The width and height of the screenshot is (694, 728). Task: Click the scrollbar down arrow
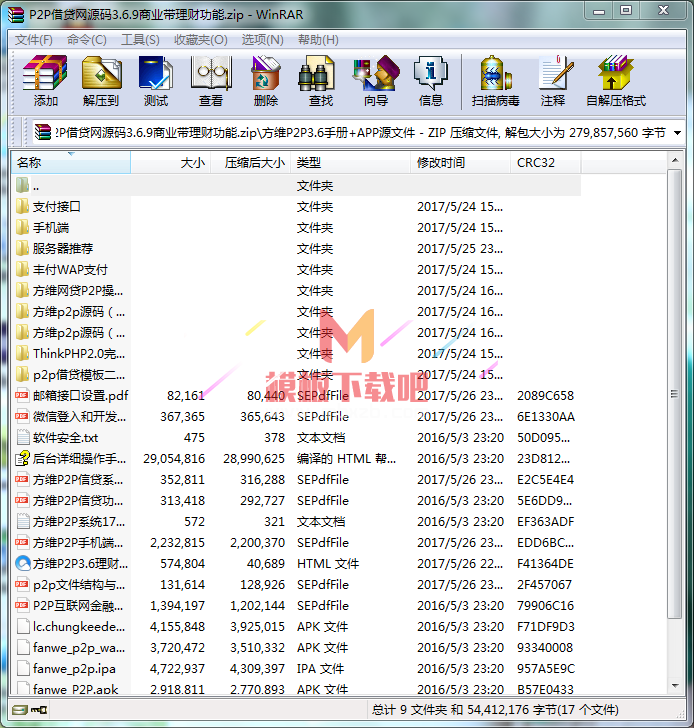(675, 686)
